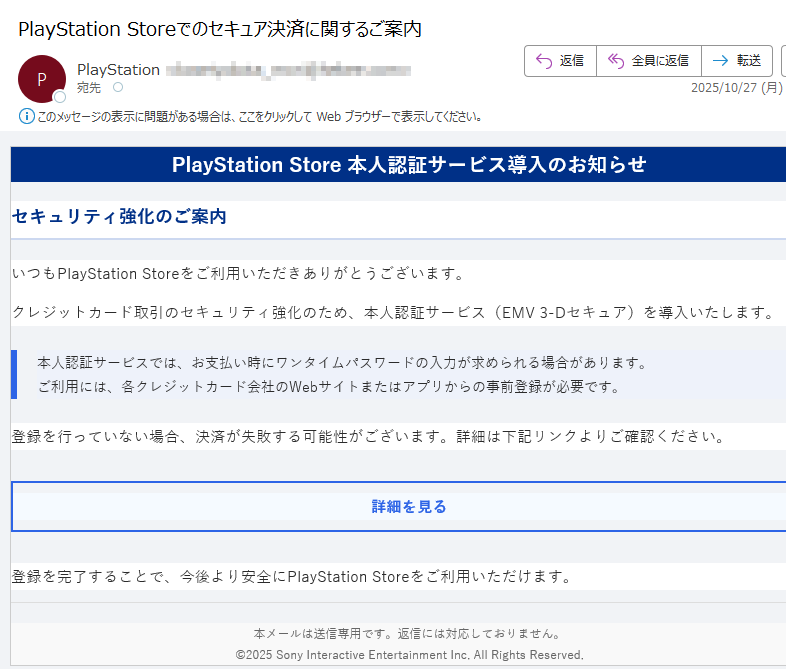Click the paragraph starting クレジットカード取引のセキュリティ強化
The height and width of the screenshot is (669, 786).
[x=394, y=313]
